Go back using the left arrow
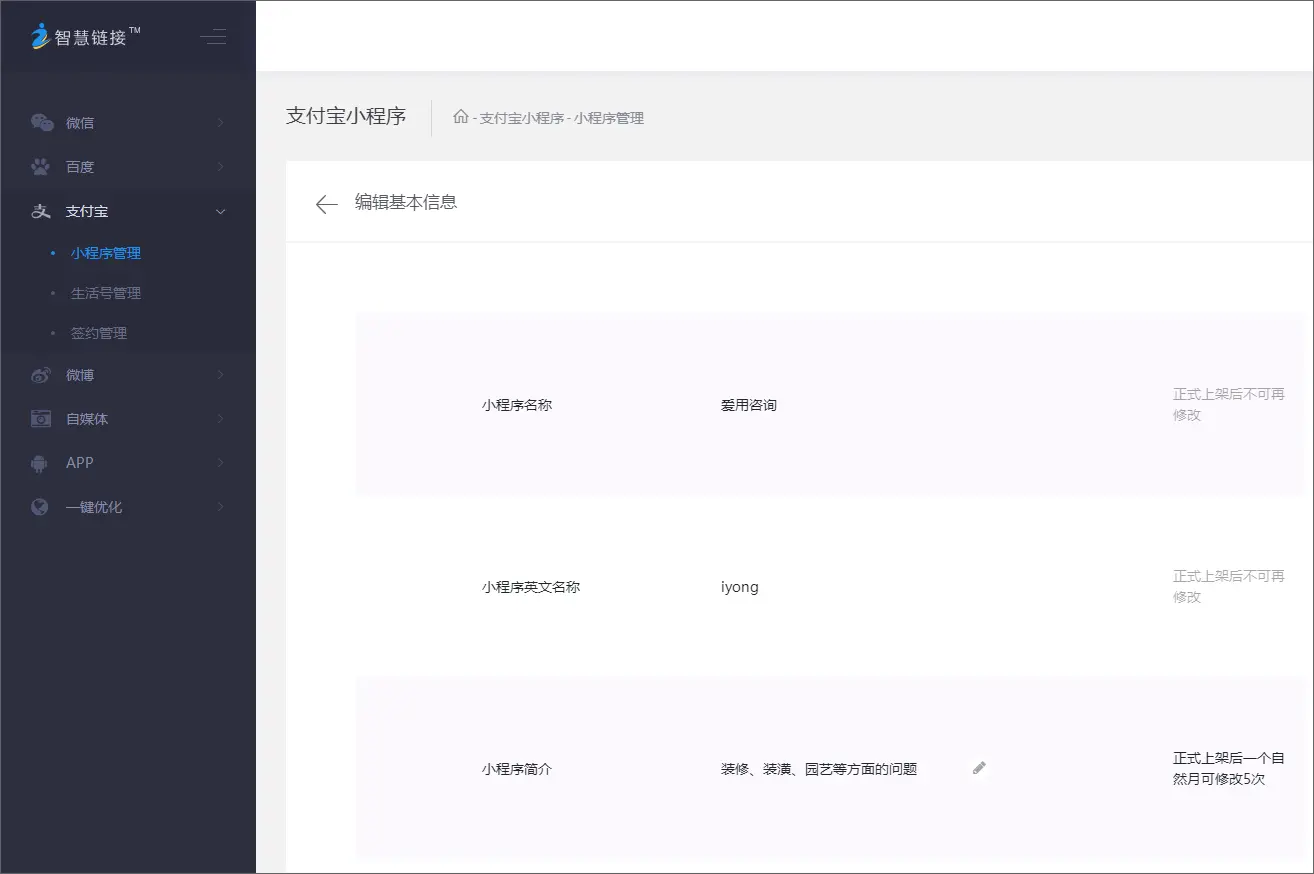This screenshot has width=1314, height=874. (326, 204)
